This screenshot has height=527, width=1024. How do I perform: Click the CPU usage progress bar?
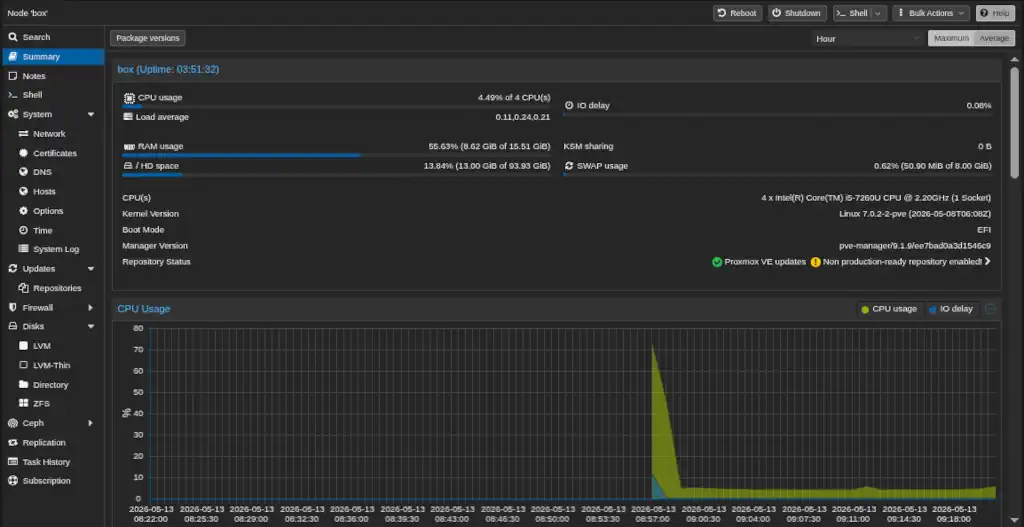pyautogui.click(x=336, y=106)
